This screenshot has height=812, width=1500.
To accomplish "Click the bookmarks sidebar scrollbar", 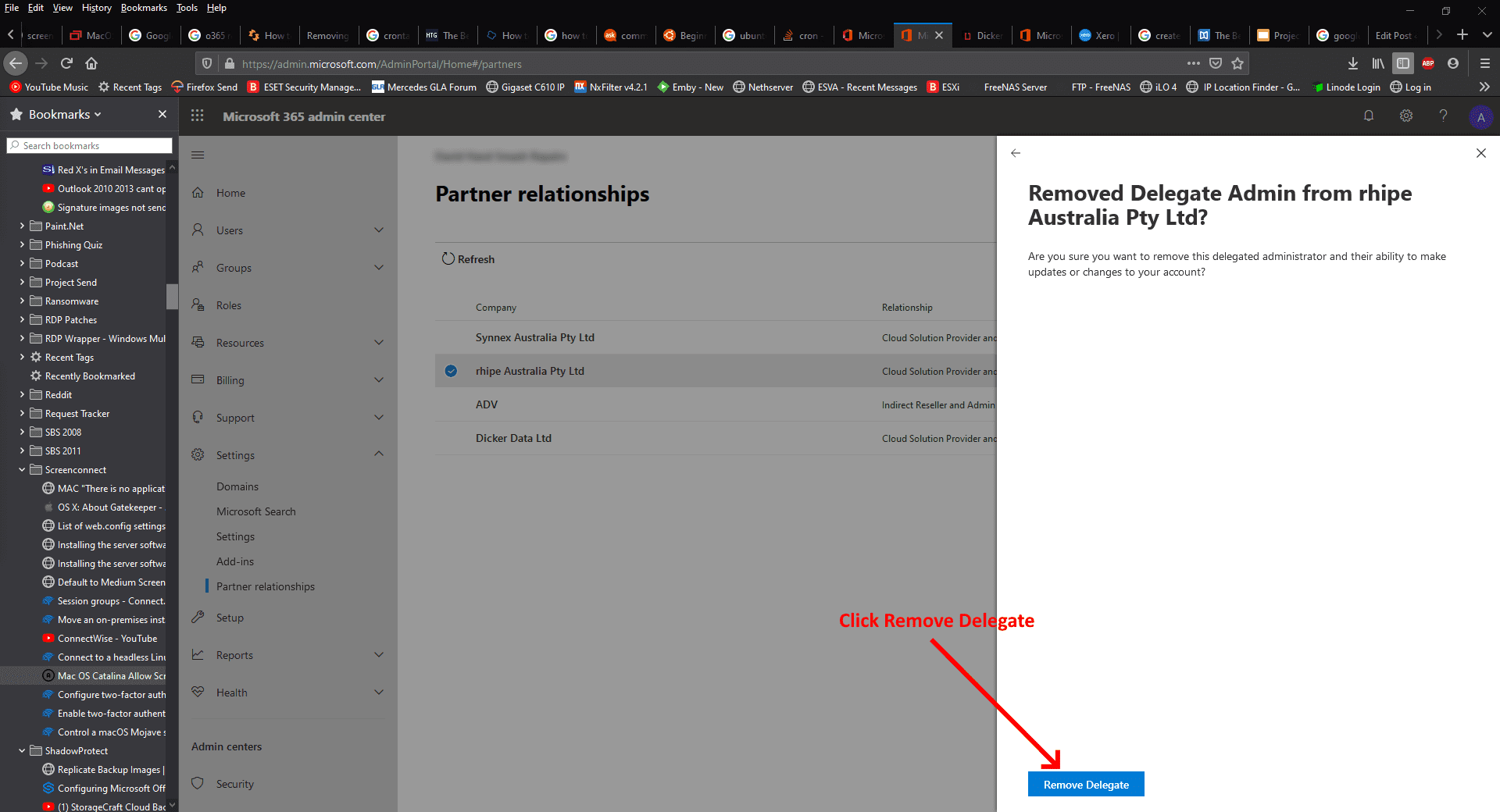I will [173, 297].
